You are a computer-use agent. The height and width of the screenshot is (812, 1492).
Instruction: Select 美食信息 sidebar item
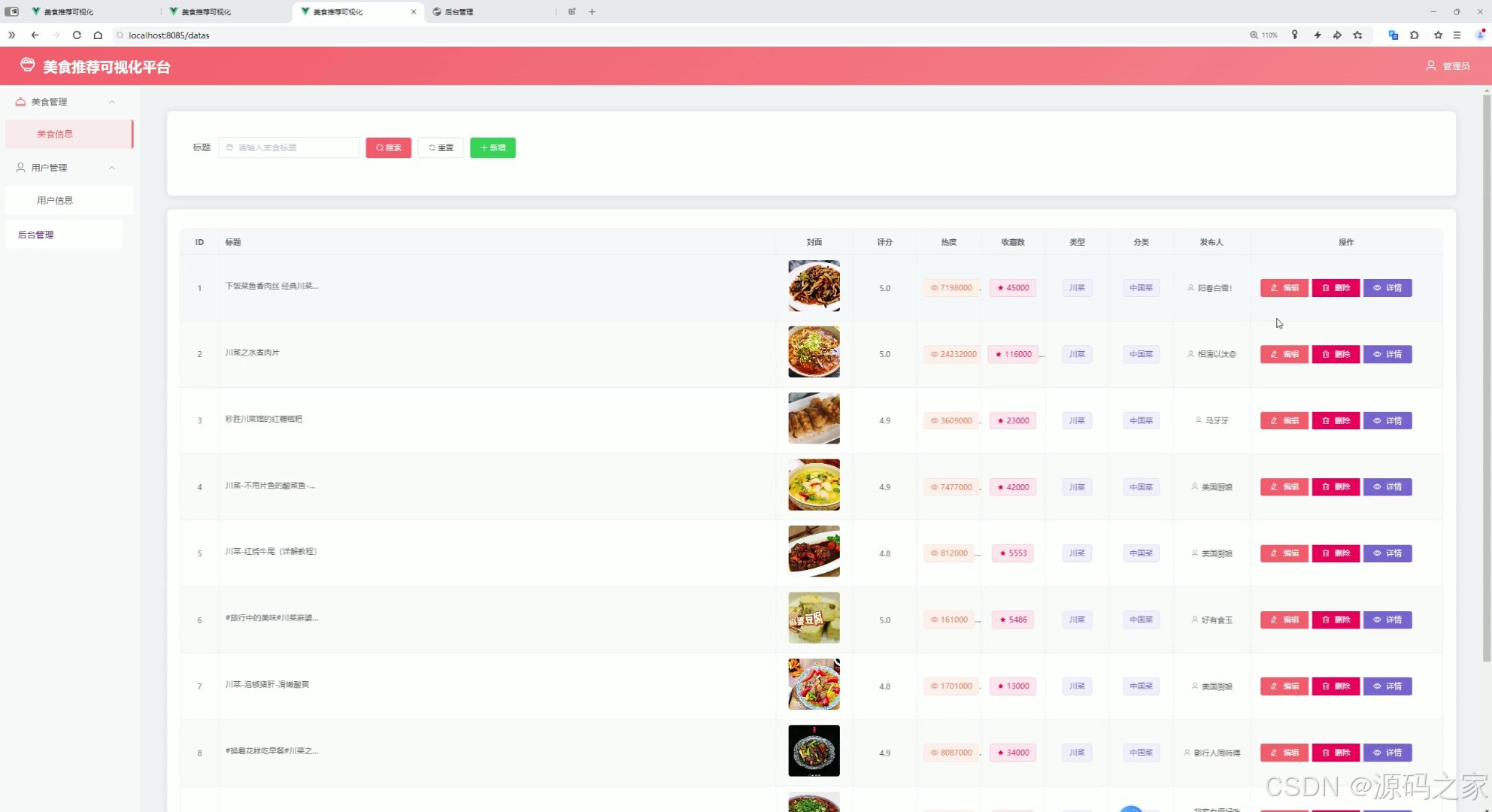click(55, 134)
